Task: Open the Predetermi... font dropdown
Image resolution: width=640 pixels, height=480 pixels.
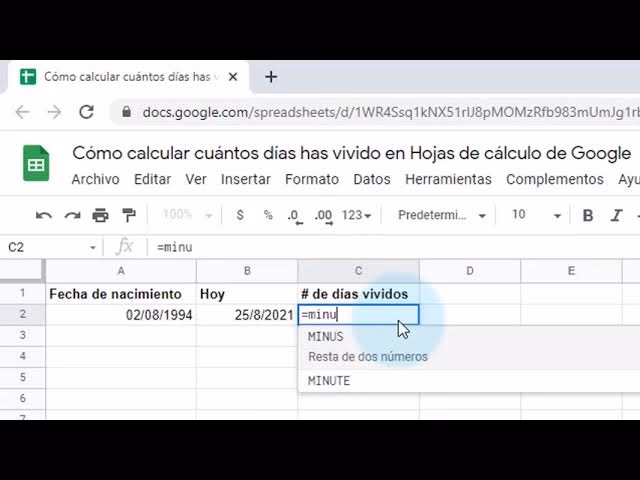Action: (x=442, y=215)
